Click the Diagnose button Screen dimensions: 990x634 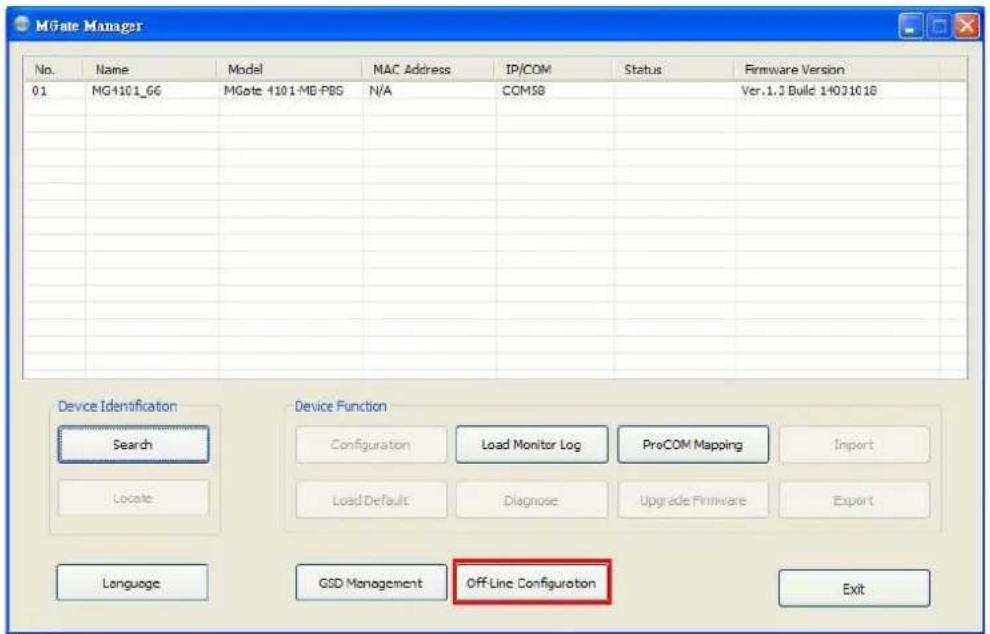point(532,500)
